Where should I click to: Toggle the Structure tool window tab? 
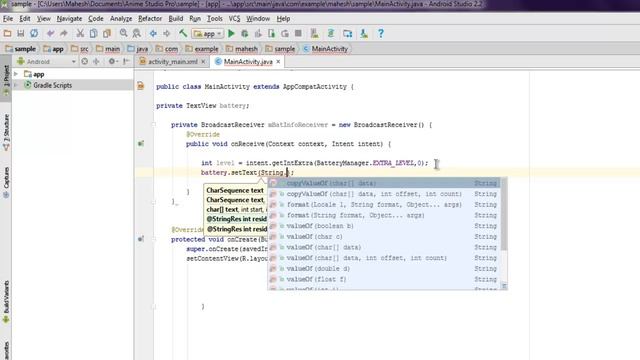[6, 133]
